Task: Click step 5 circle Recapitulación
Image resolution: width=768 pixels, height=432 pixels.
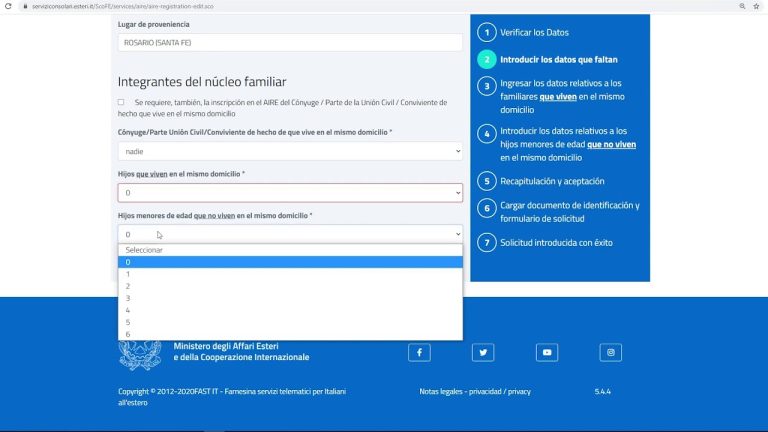Action: 486,181
